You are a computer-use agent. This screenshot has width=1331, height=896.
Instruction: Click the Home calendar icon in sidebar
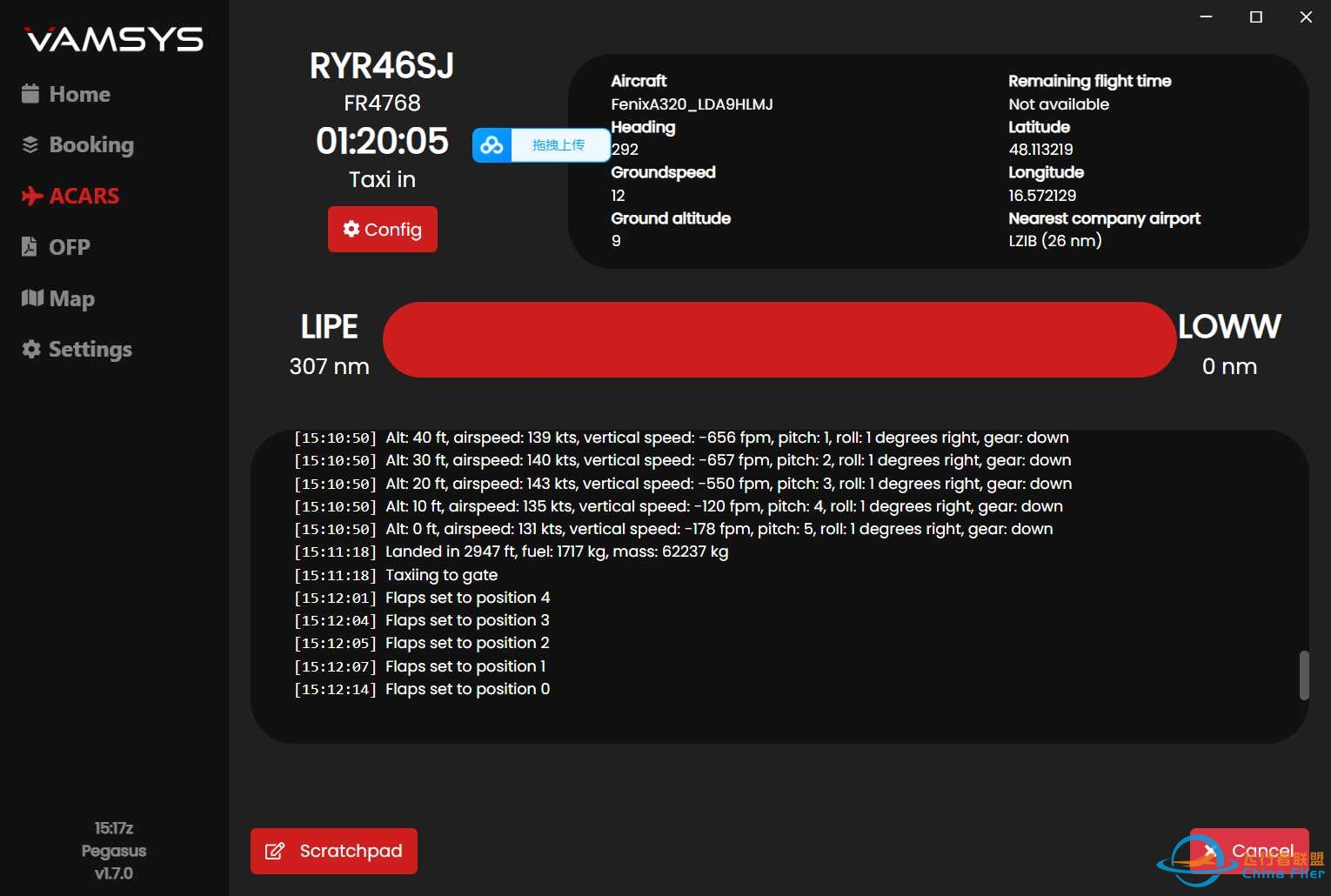(x=30, y=94)
